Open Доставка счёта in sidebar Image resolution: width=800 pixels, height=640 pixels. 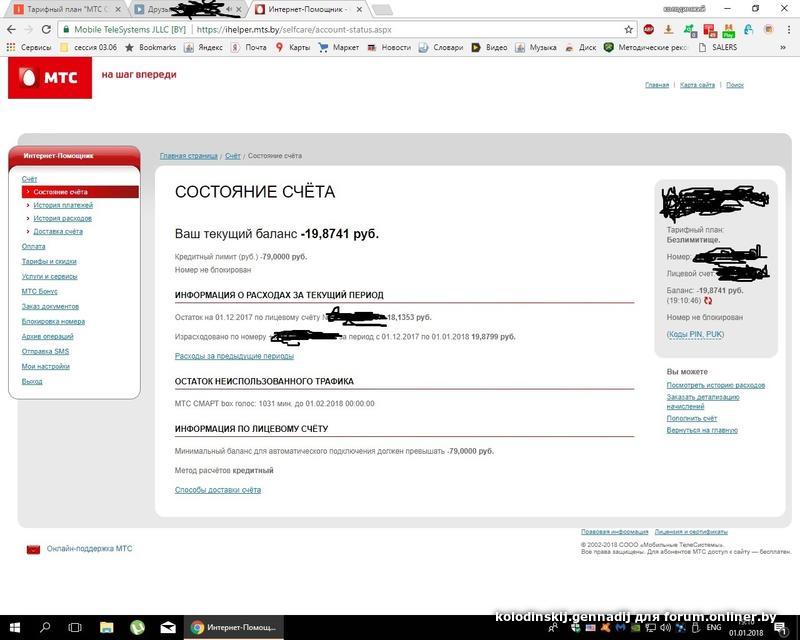pyautogui.click(x=58, y=232)
